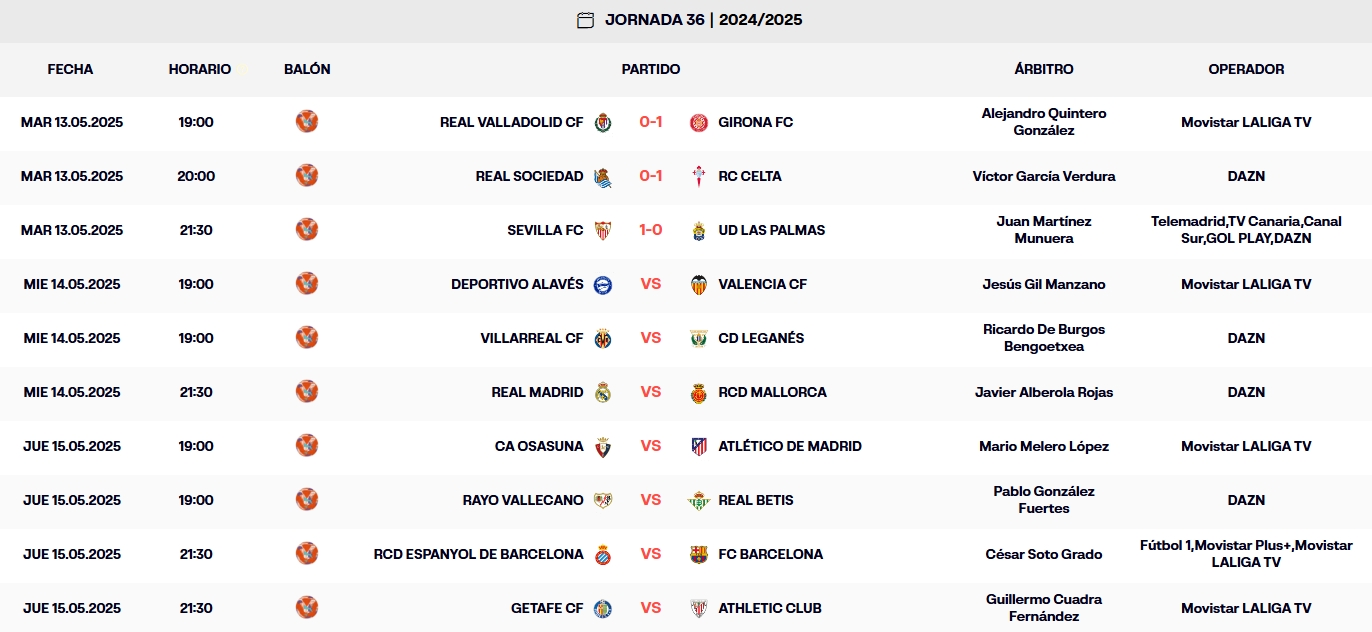Click referee Jesús Gil Manzano
The image size is (1372, 632).
pyautogui.click(x=1042, y=284)
